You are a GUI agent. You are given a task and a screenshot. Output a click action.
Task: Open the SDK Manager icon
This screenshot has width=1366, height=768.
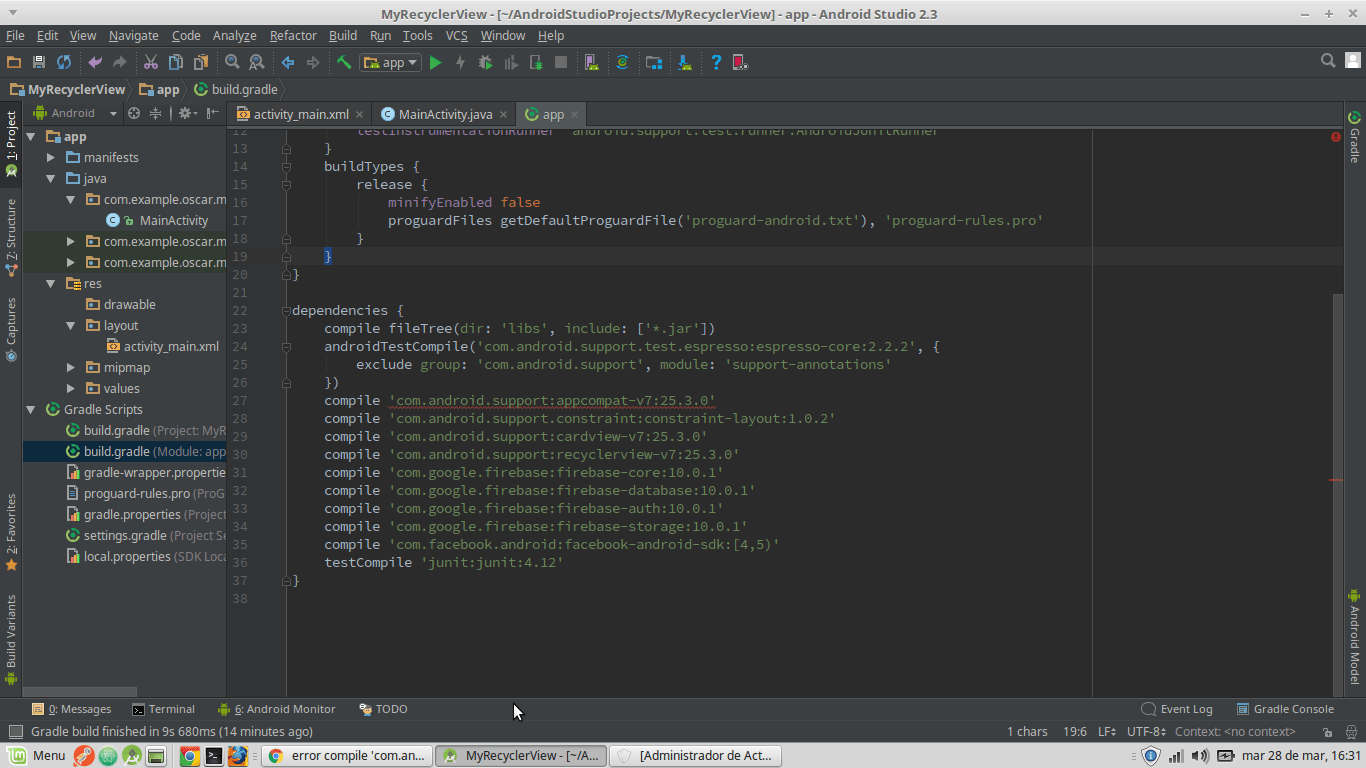[x=684, y=62]
